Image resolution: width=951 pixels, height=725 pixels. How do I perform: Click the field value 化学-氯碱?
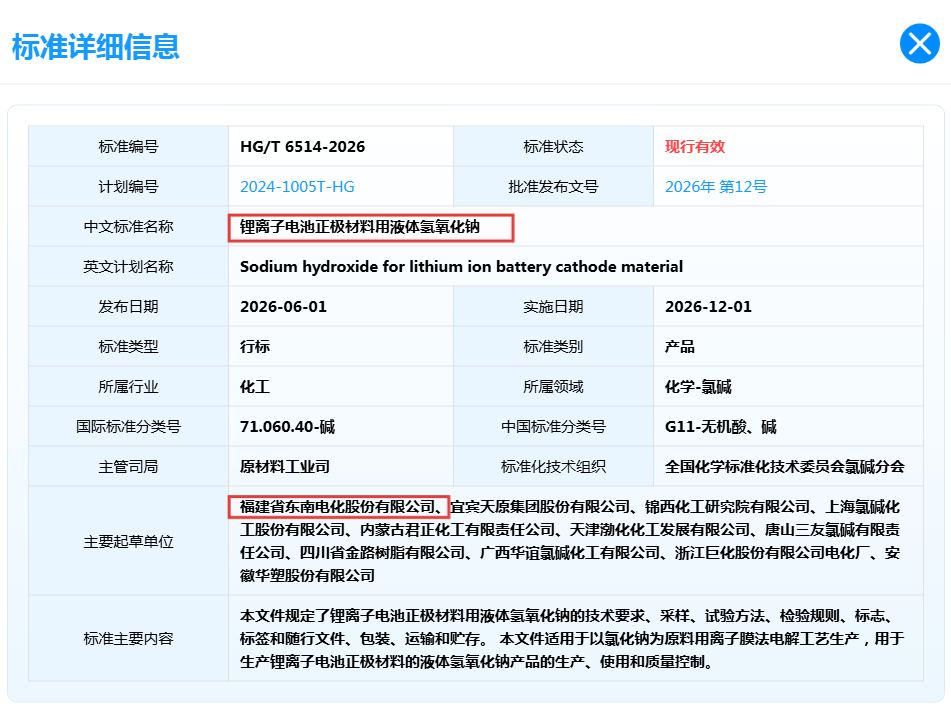coord(698,387)
